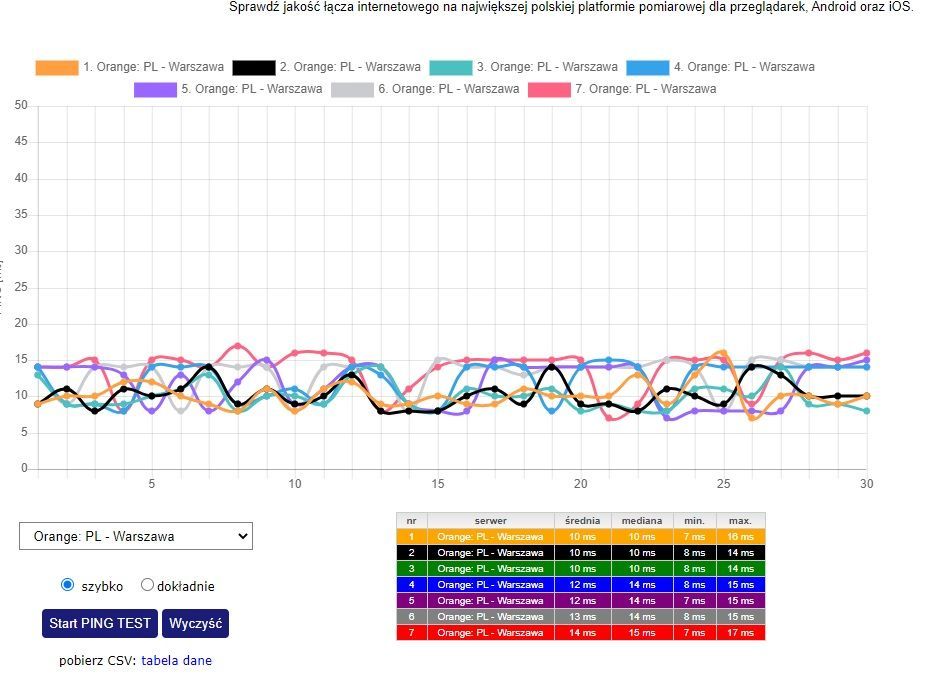
Task: Toggle the purple legend swatch for series 5
Action: tap(155, 90)
